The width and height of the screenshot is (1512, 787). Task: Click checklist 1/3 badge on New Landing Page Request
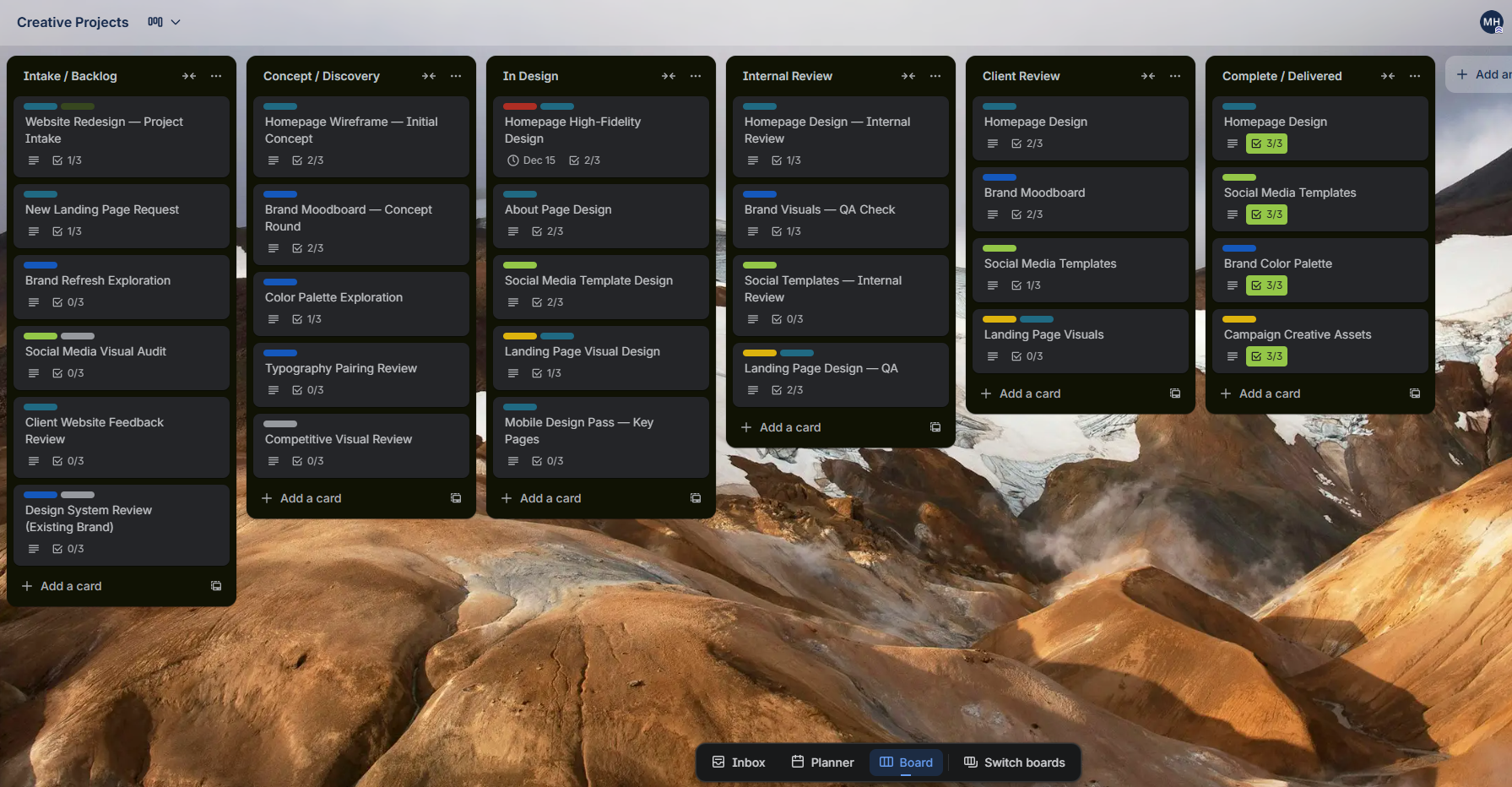pyautogui.click(x=67, y=231)
